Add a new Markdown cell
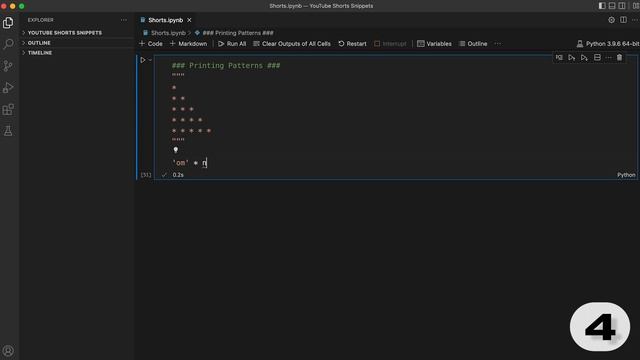The height and width of the screenshot is (360, 640). [x=188, y=44]
